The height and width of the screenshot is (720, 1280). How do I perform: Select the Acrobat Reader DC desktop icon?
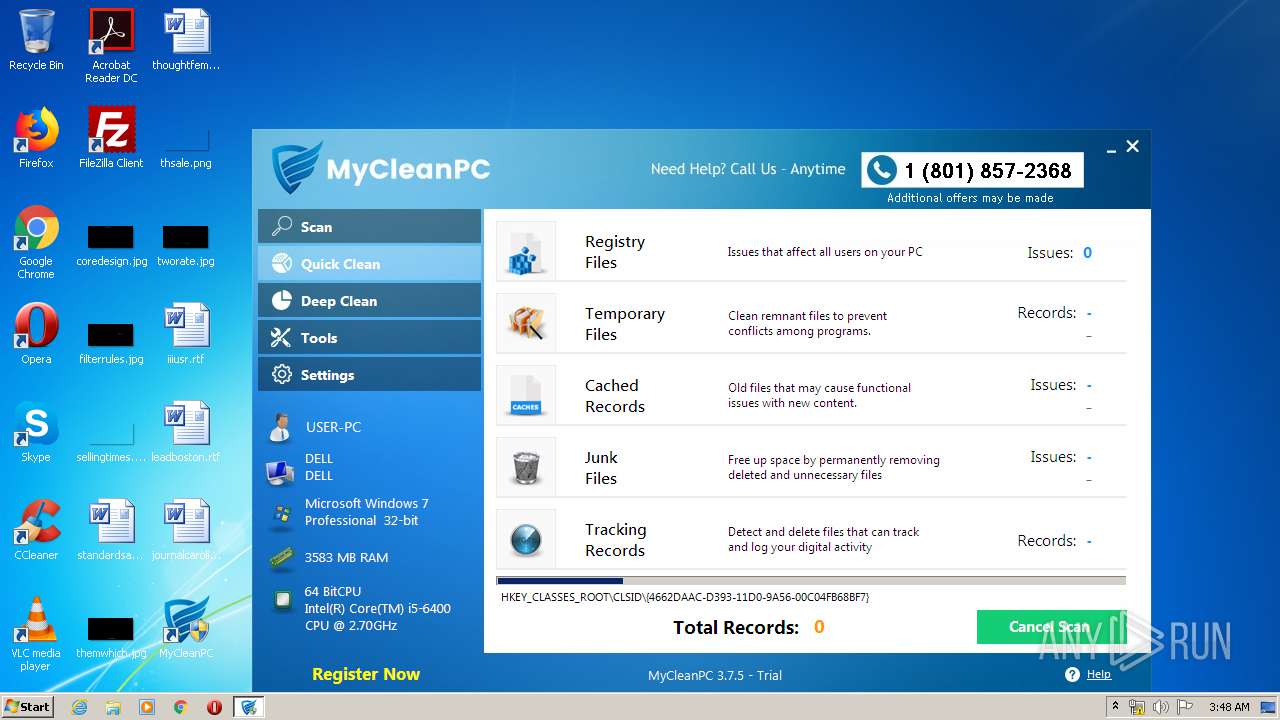coord(111,46)
